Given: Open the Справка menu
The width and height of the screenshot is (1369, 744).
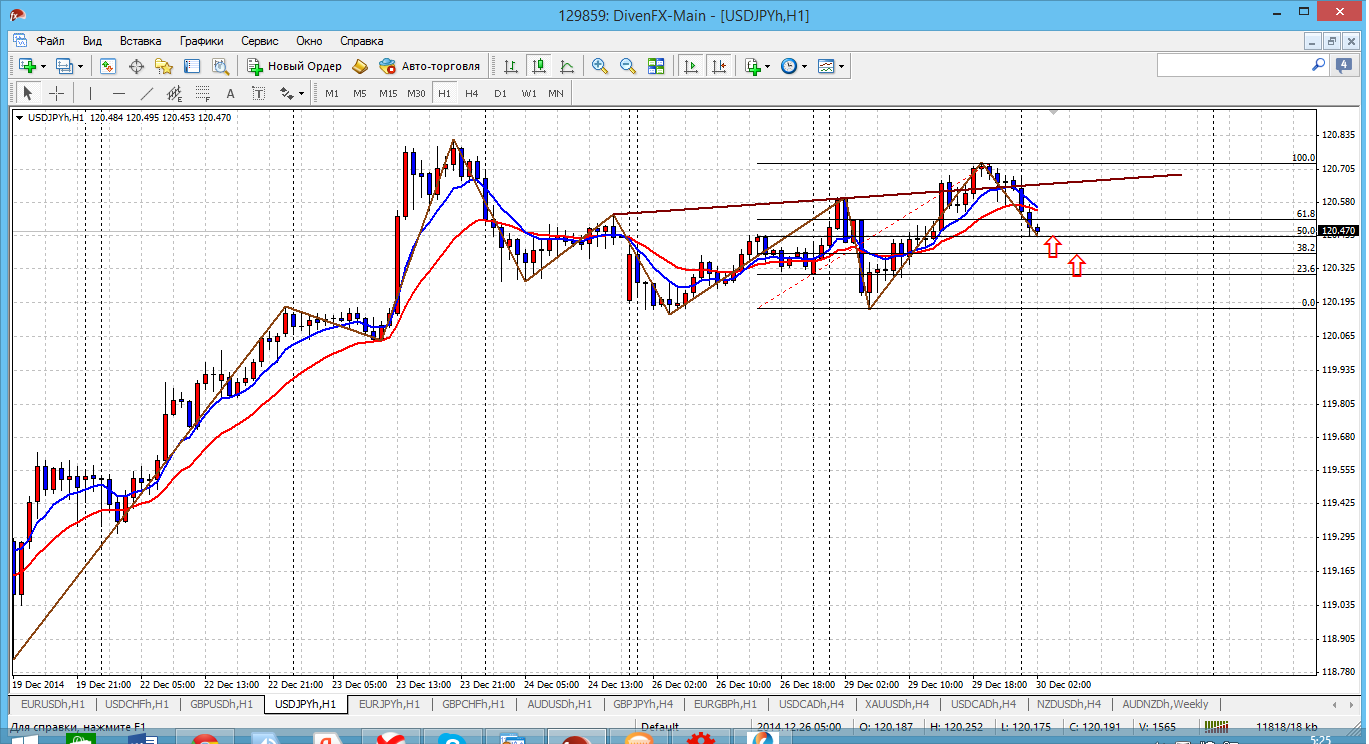Looking at the screenshot, I should pyautogui.click(x=362, y=41).
